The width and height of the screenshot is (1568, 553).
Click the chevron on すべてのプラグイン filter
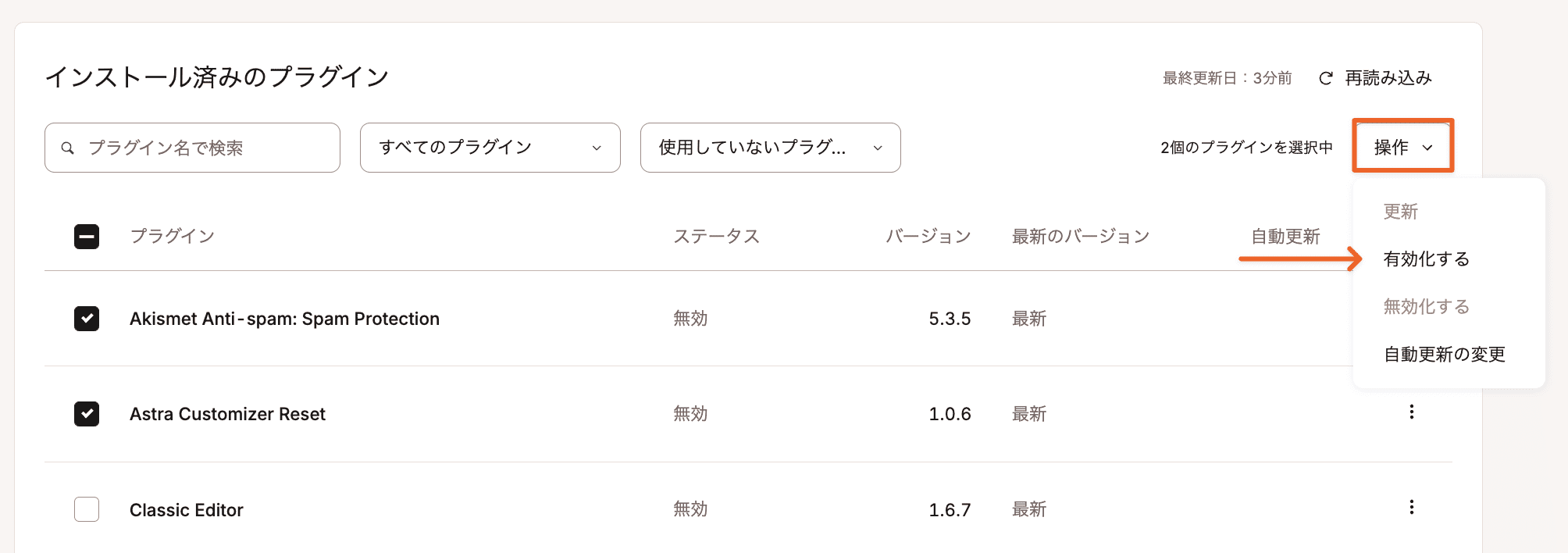tap(597, 148)
